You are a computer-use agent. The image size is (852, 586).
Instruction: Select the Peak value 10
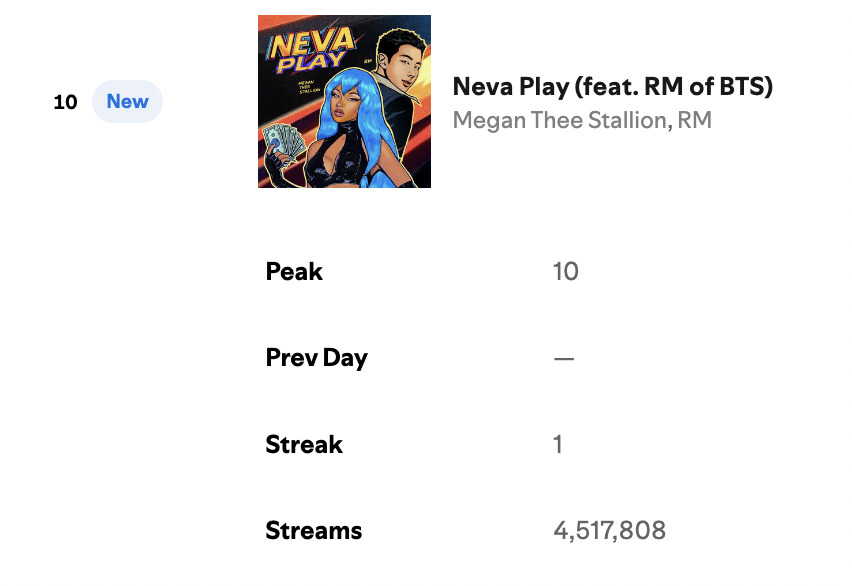coord(566,271)
